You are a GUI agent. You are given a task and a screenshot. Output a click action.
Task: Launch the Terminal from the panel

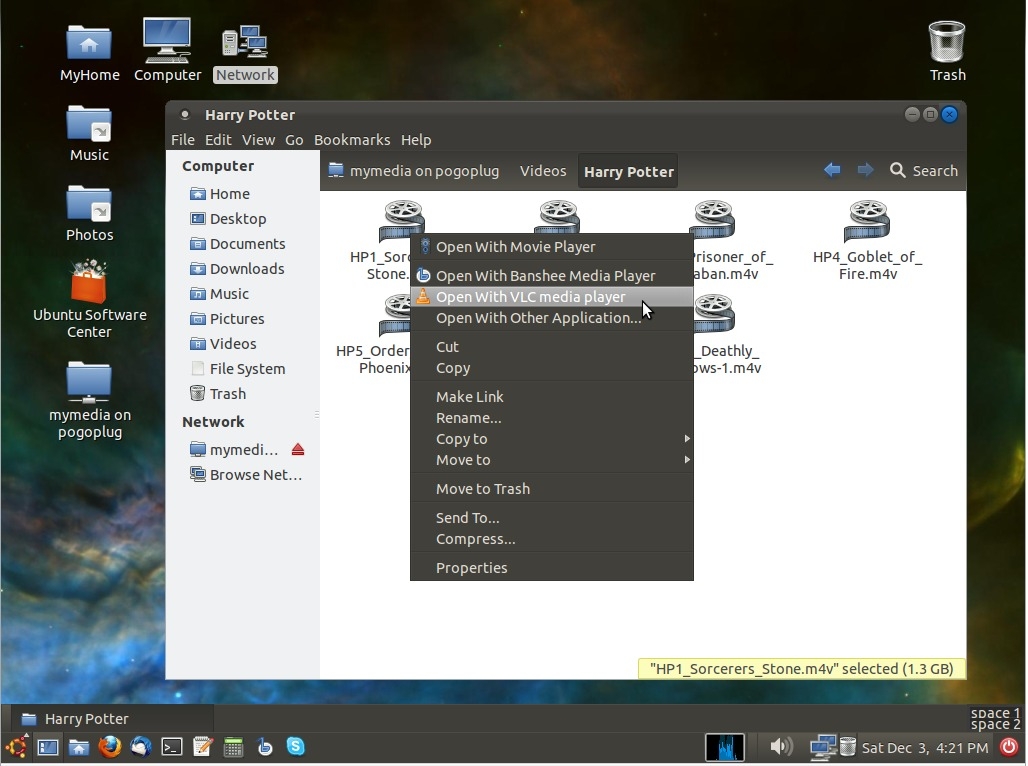click(x=171, y=746)
